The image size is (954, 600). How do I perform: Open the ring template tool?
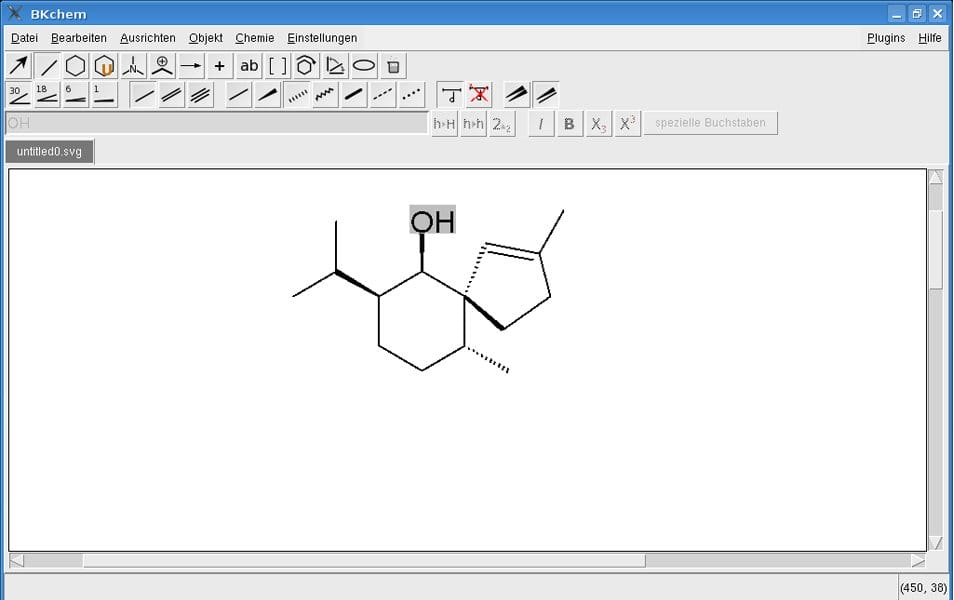click(x=75, y=65)
